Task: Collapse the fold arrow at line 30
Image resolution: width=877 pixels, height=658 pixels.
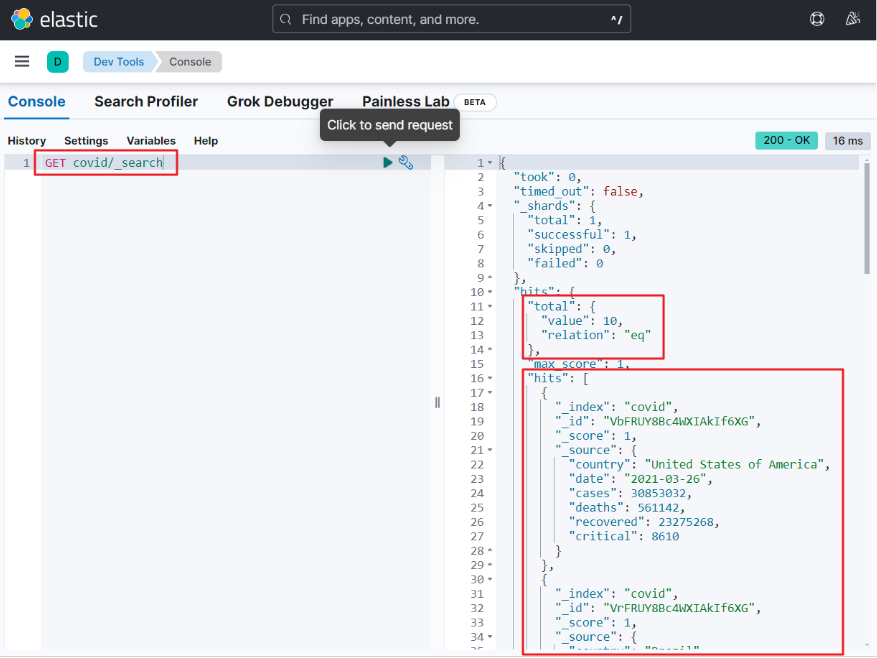Action: [490, 580]
